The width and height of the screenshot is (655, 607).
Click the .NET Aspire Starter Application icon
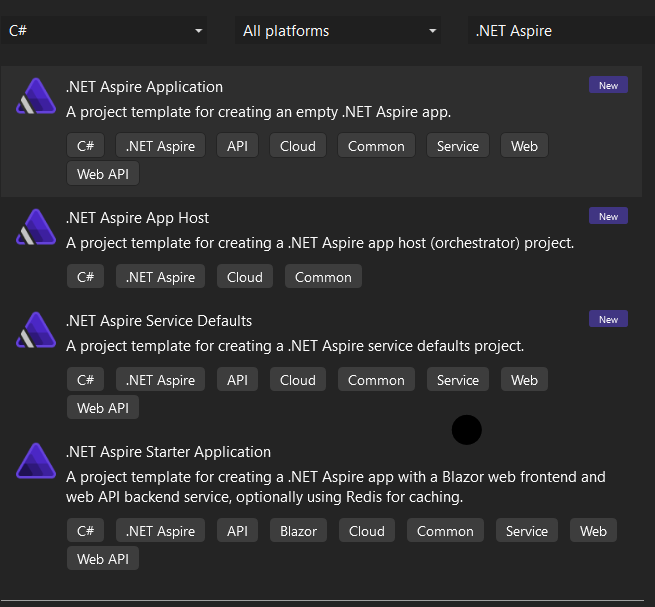tap(35, 463)
